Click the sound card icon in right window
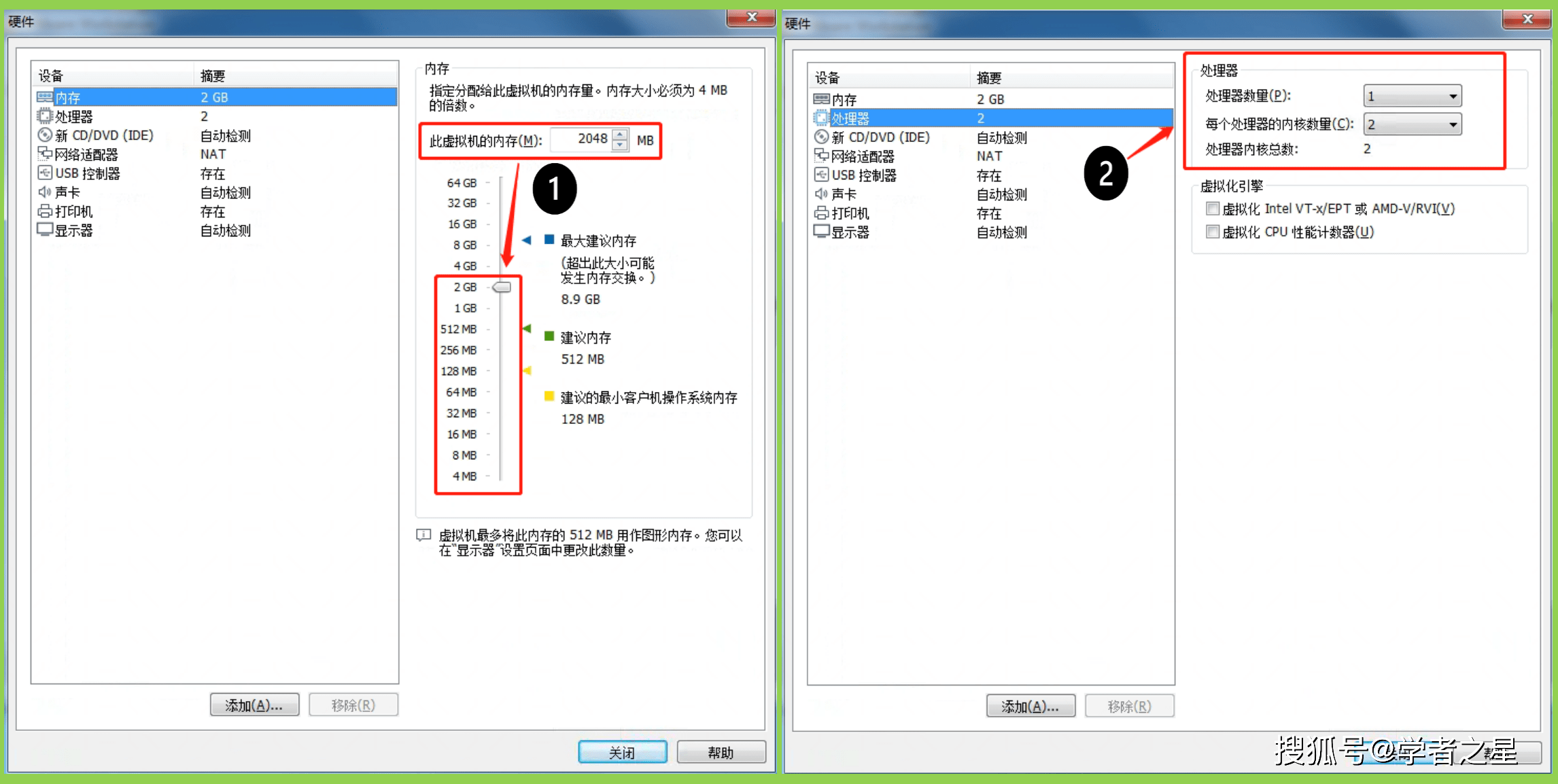The width and height of the screenshot is (1558, 784). (821, 194)
